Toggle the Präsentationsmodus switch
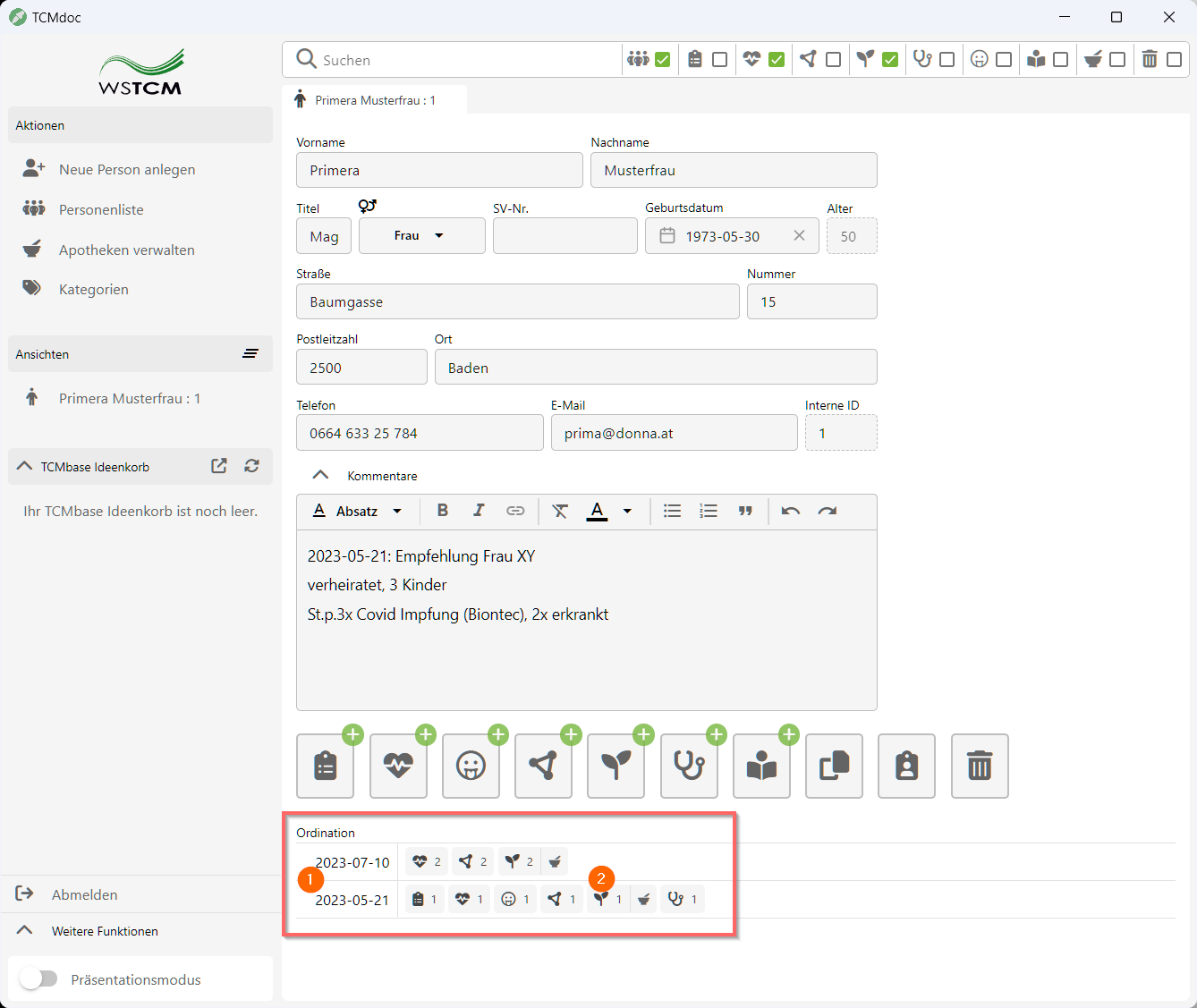 click(39, 979)
